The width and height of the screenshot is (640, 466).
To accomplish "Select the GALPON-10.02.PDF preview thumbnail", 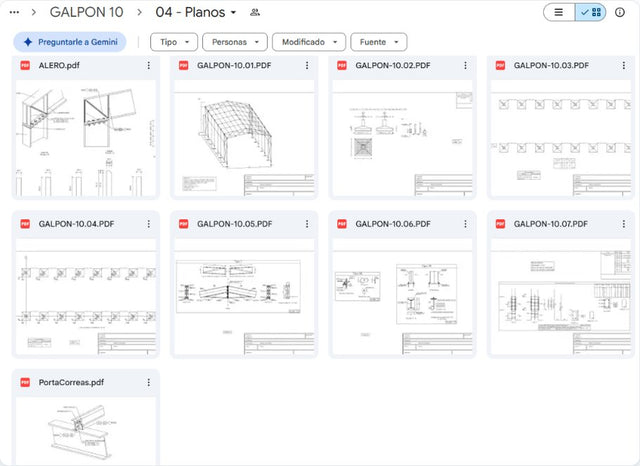I will point(402,138).
